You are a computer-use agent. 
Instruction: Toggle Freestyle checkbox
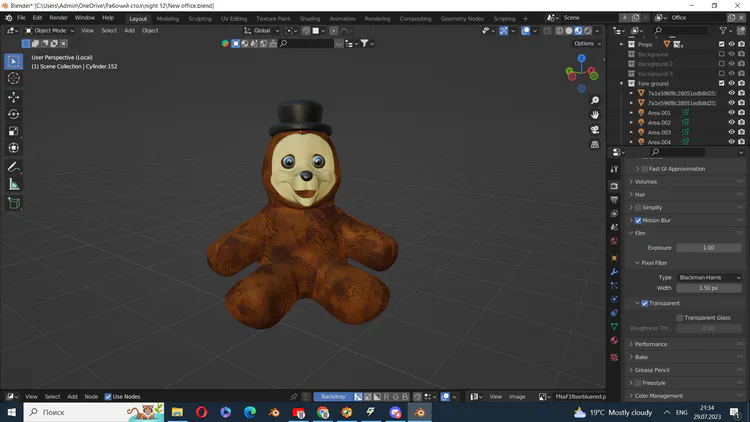[638, 383]
